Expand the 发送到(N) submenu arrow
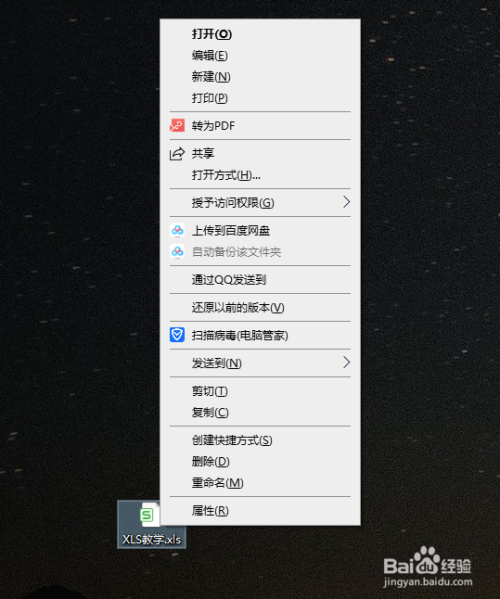 pos(346,362)
